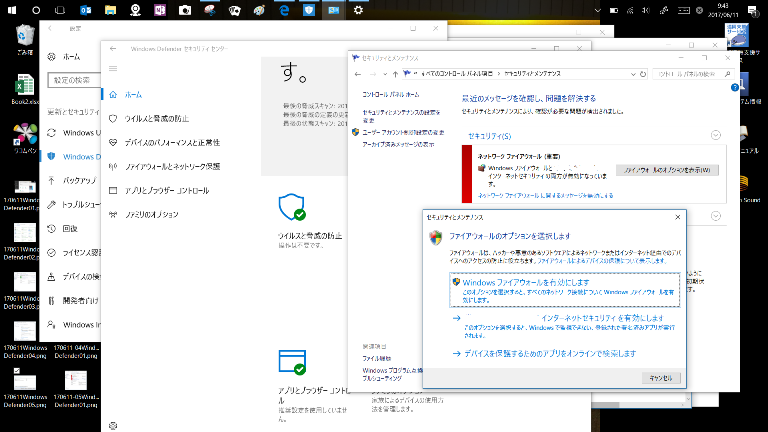Click the virus protection shield tile icon
The width and height of the screenshot is (768, 432).
pos(292,207)
